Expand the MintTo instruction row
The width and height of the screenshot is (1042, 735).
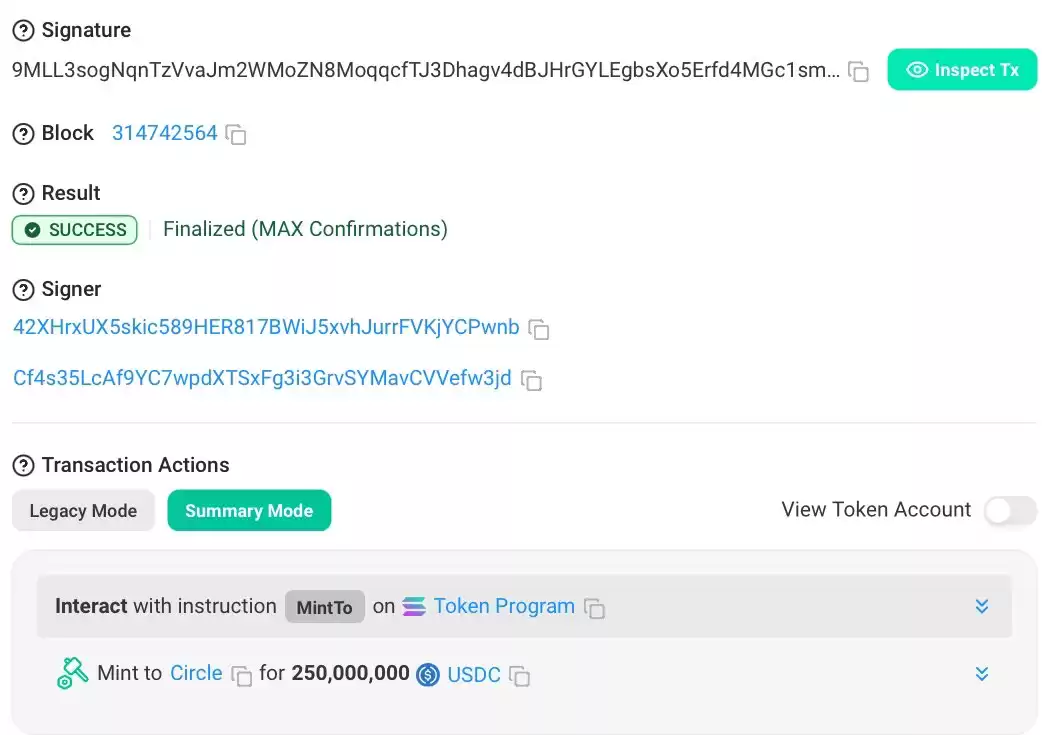point(982,606)
